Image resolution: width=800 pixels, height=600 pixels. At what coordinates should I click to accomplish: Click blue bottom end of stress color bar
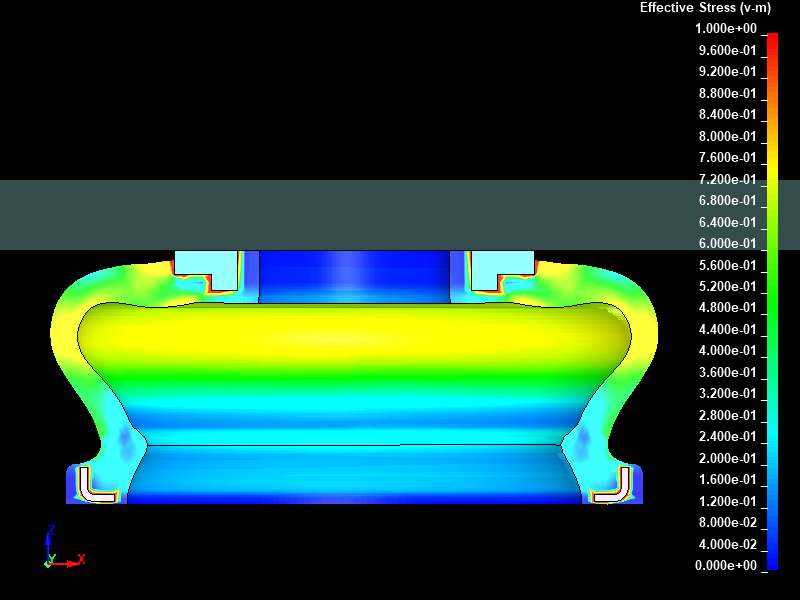772,563
